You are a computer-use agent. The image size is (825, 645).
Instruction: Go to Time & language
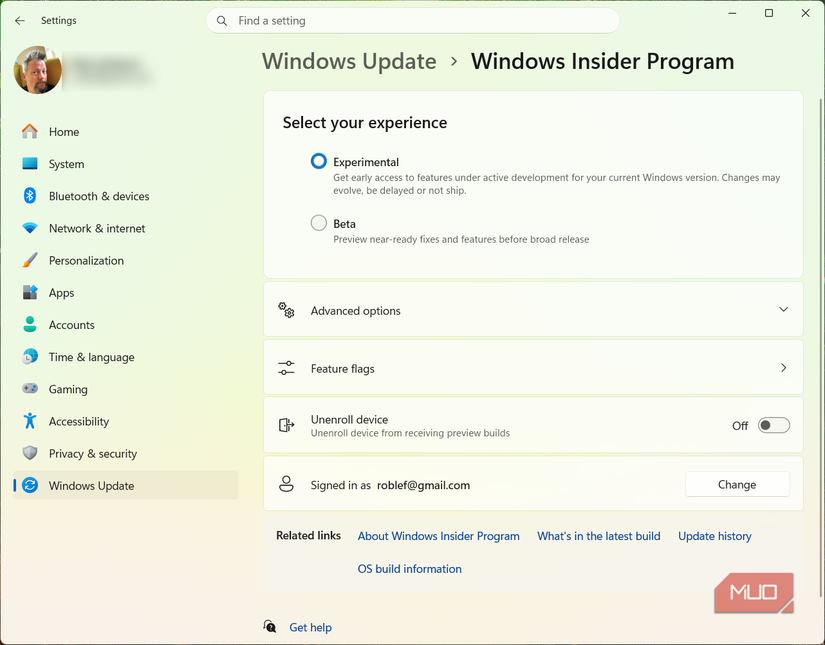click(x=126, y=356)
